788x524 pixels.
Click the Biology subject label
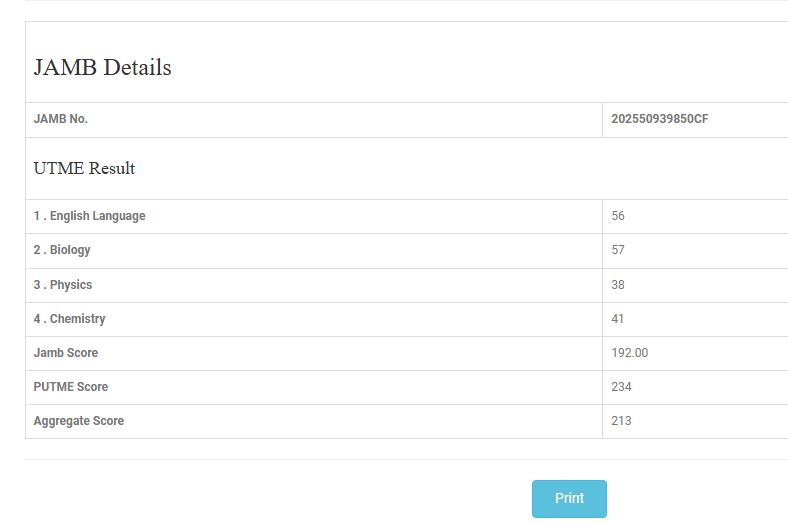click(62, 250)
